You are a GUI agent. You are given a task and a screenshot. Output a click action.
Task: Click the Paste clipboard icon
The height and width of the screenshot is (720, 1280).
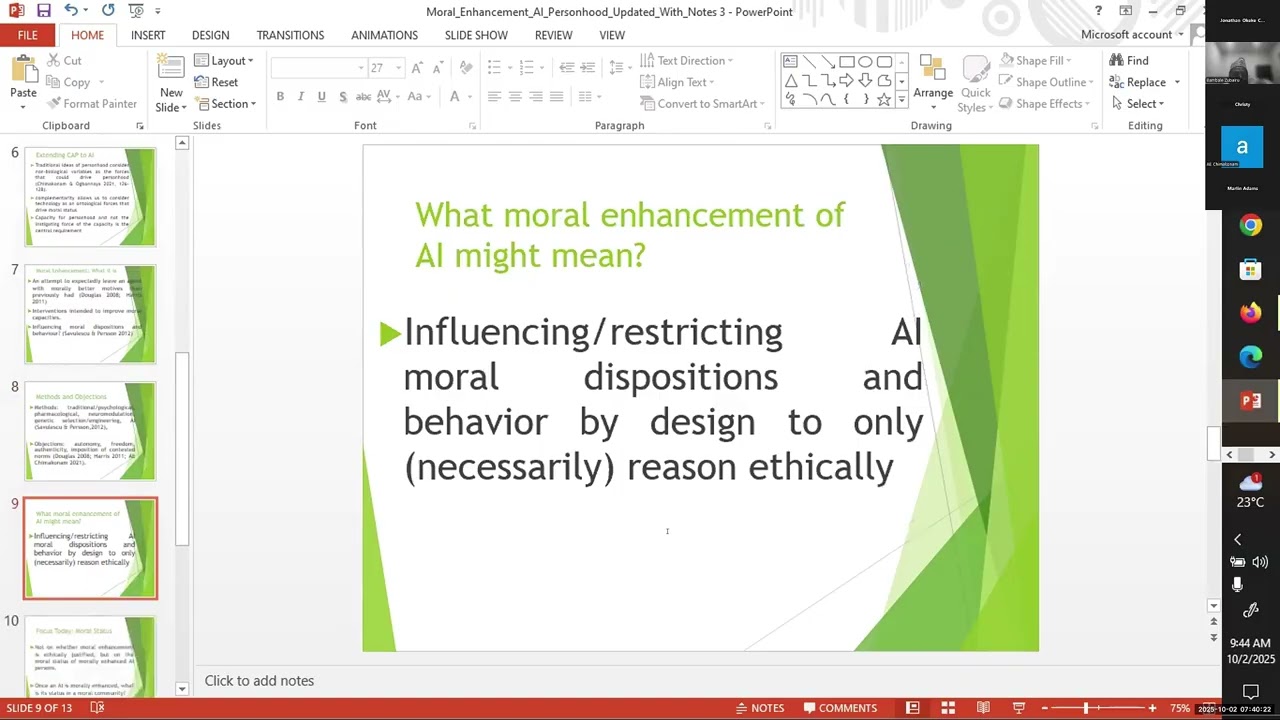point(23,70)
